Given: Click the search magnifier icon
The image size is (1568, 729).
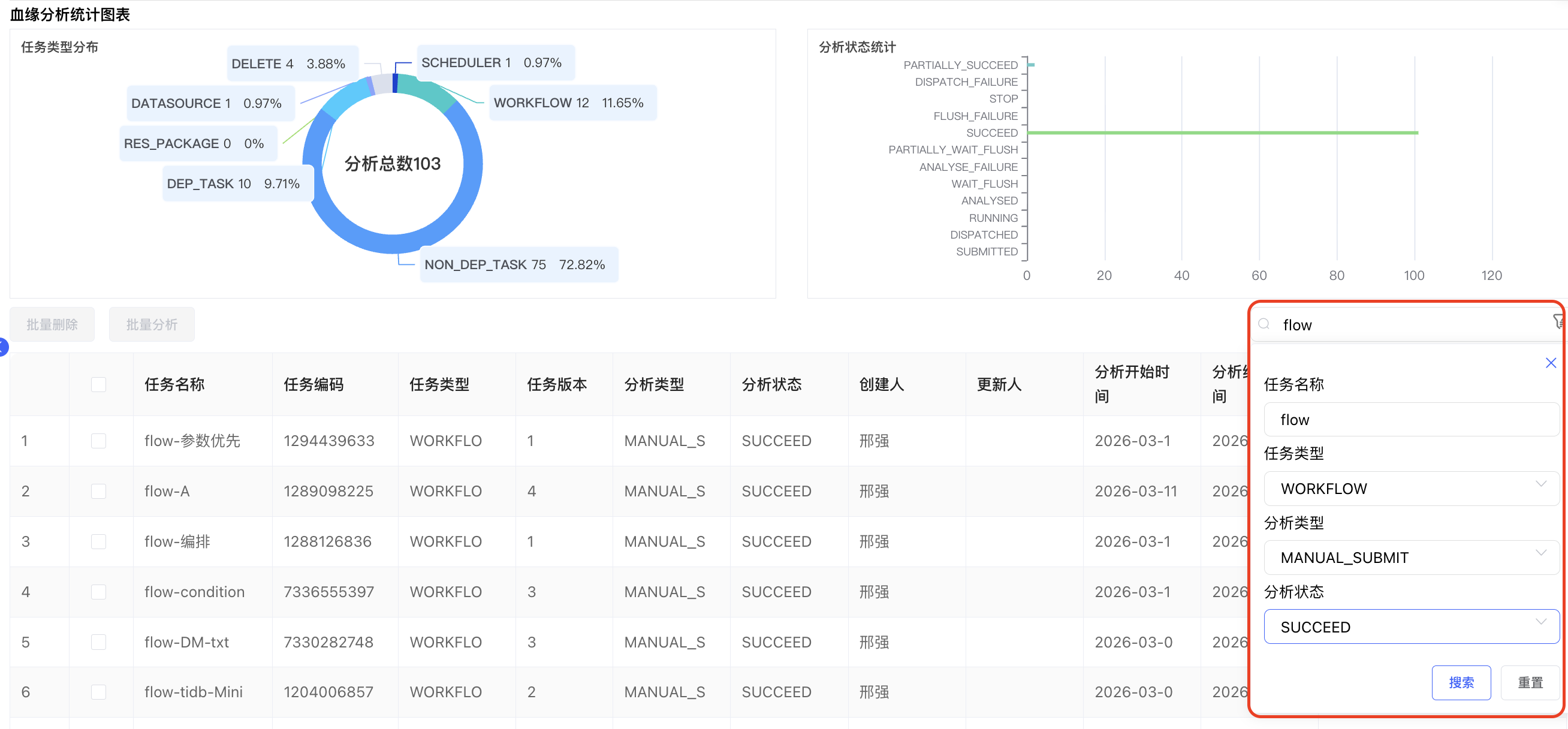Looking at the screenshot, I should [x=1265, y=324].
